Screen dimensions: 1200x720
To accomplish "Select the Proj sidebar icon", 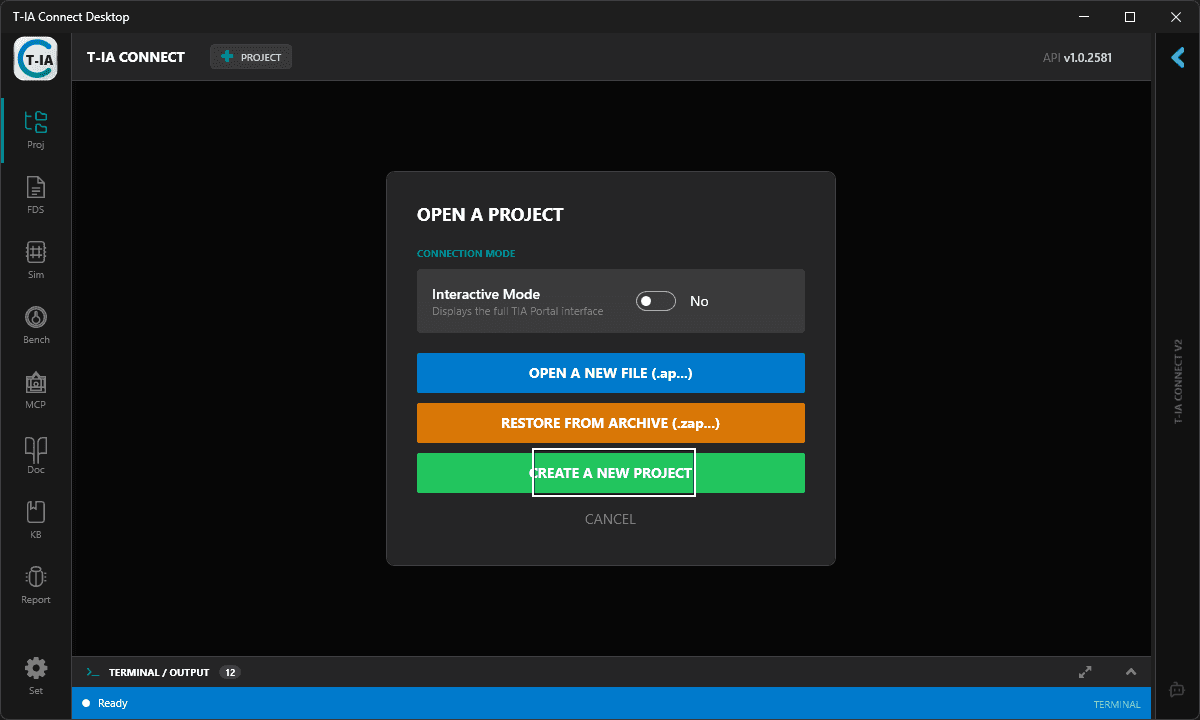I will pyautogui.click(x=35, y=126).
